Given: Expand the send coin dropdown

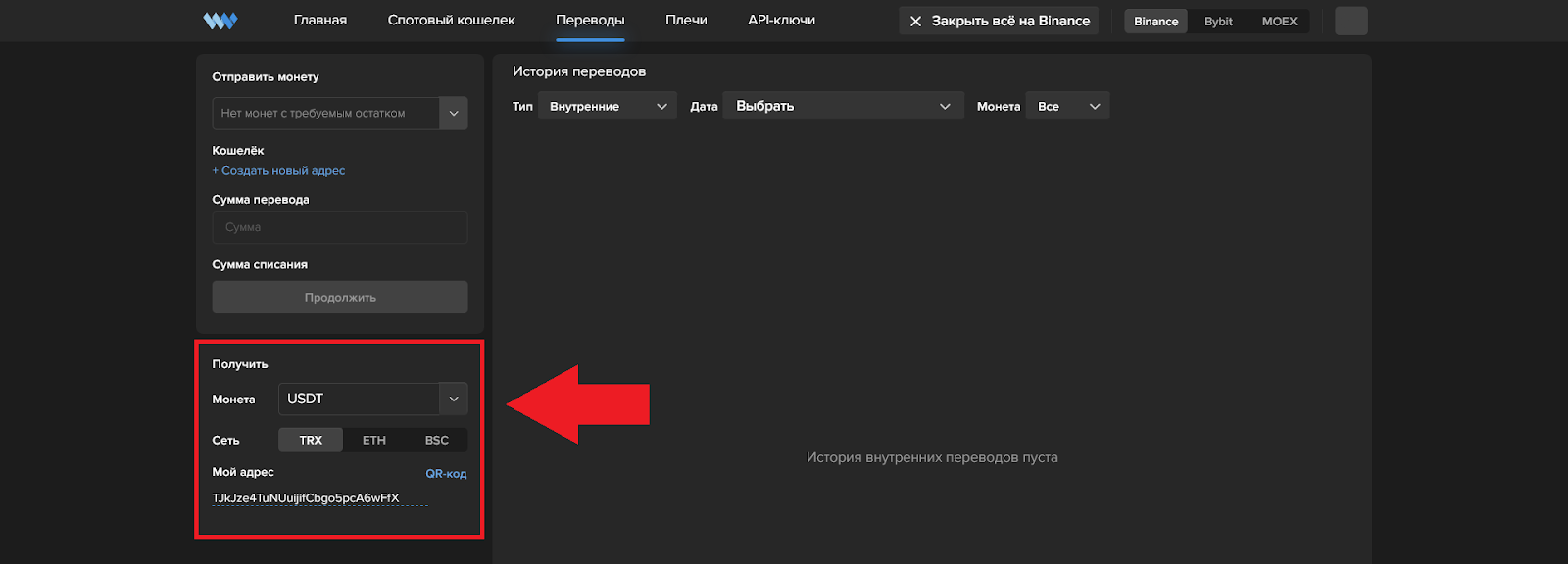Looking at the screenshot, I should (x=453, y=114).
